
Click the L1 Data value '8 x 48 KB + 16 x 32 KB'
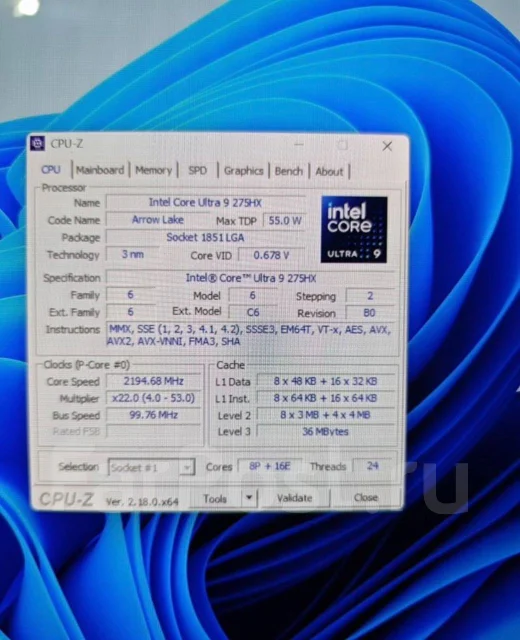326,381
